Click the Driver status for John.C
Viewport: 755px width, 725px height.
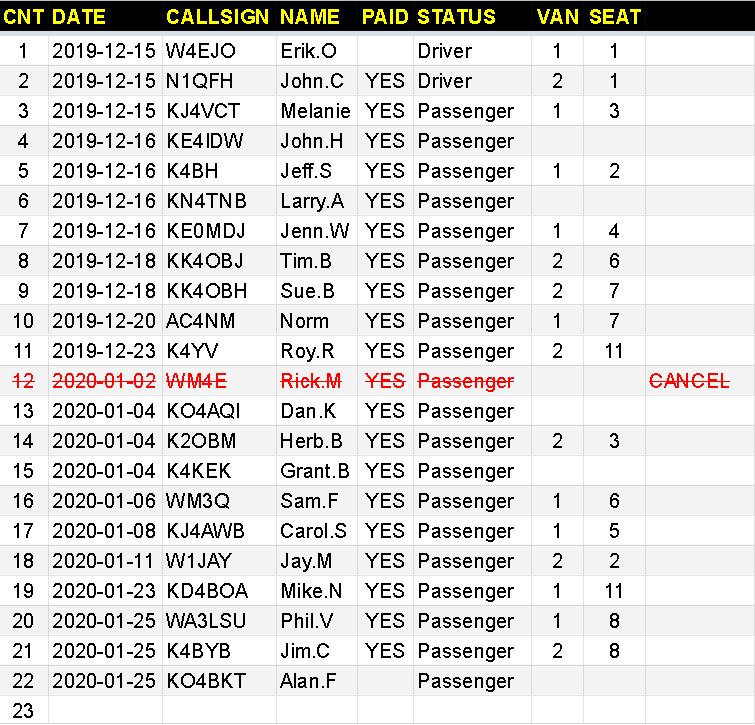point(444,81)
